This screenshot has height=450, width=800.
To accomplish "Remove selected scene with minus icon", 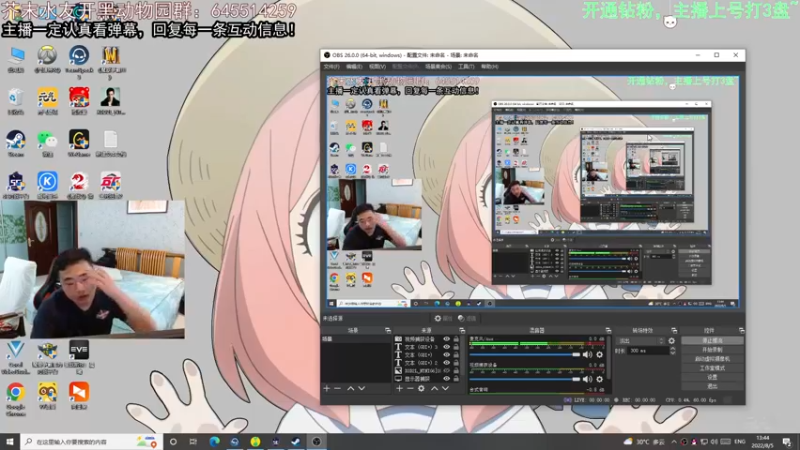I will coord(337,389).
